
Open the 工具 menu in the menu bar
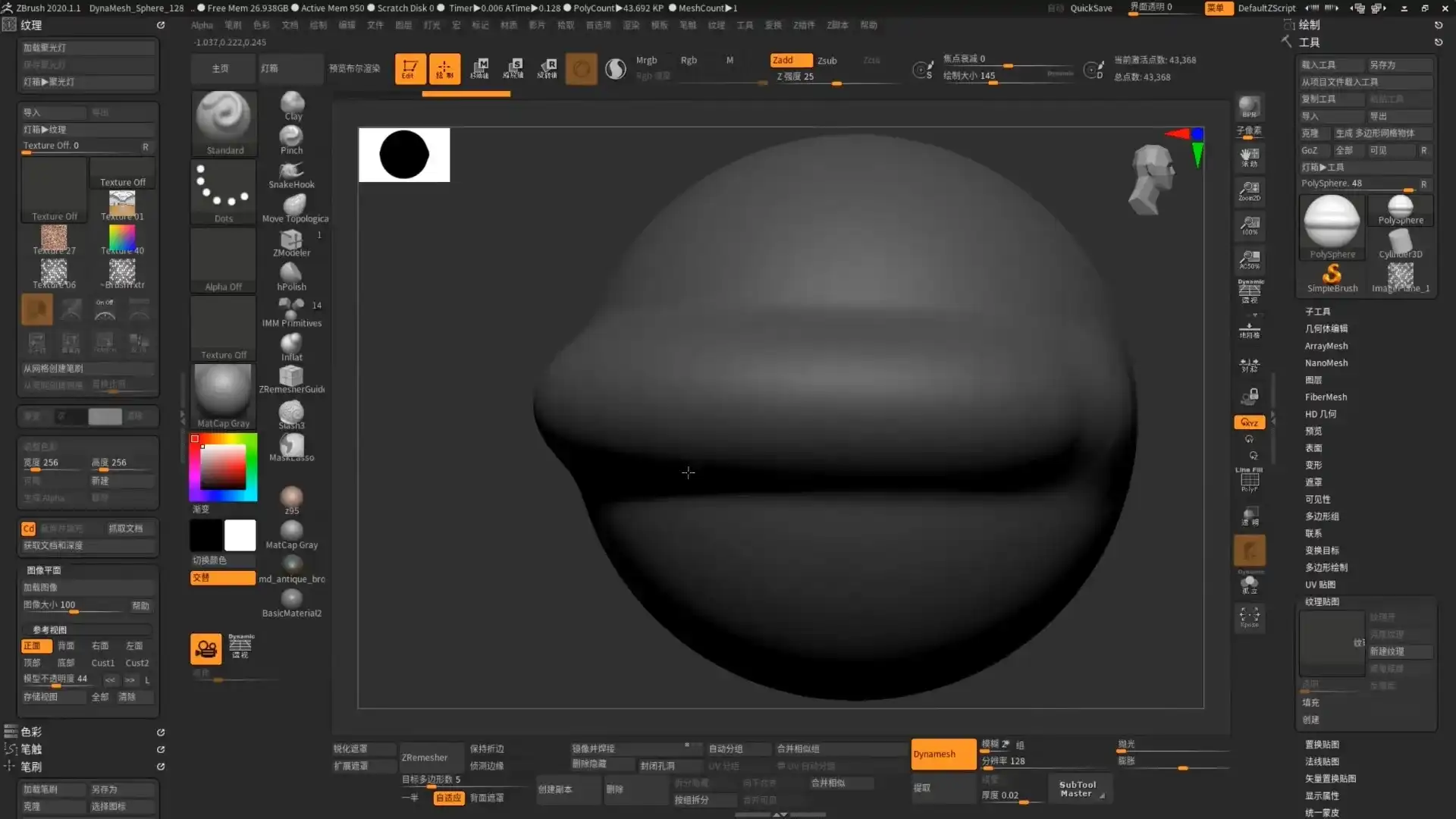[x=744, y=25]
